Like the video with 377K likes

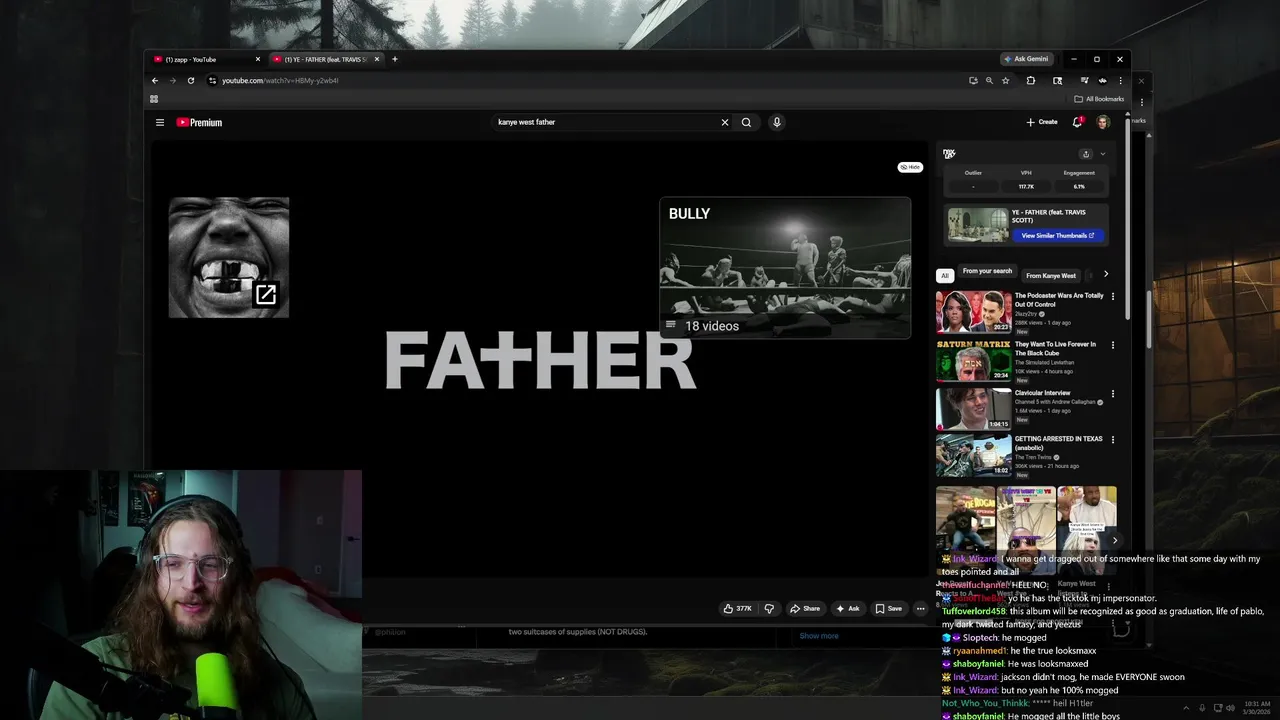(x=738, y=608)
